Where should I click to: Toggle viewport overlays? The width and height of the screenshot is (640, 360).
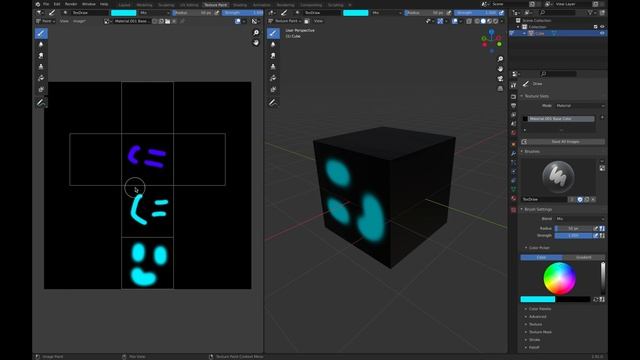tap(455, 21)
